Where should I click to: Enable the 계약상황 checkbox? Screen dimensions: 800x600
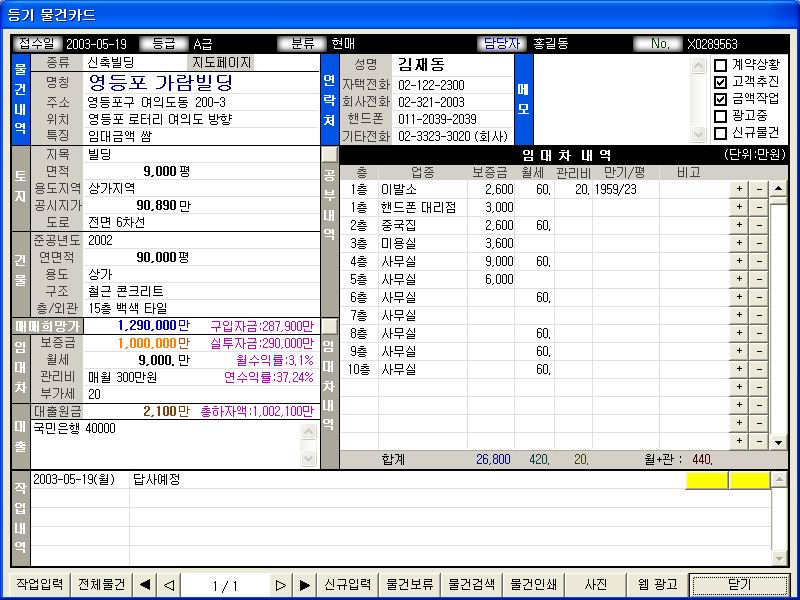720,65
